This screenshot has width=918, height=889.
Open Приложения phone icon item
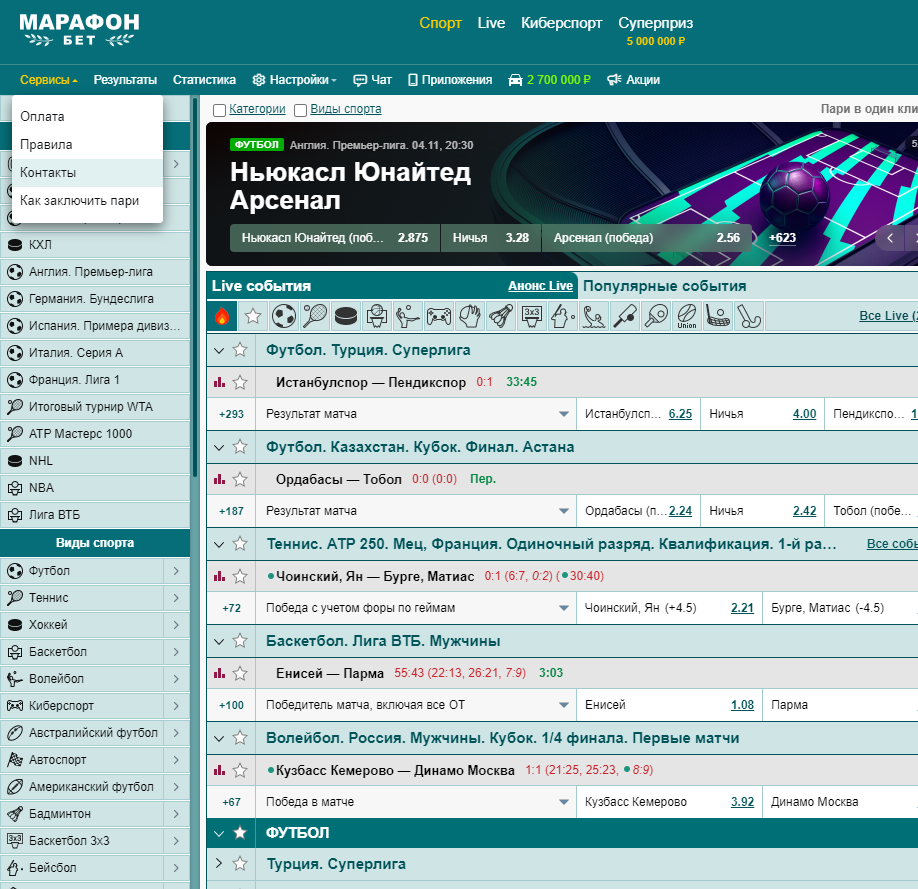point(450,80)
